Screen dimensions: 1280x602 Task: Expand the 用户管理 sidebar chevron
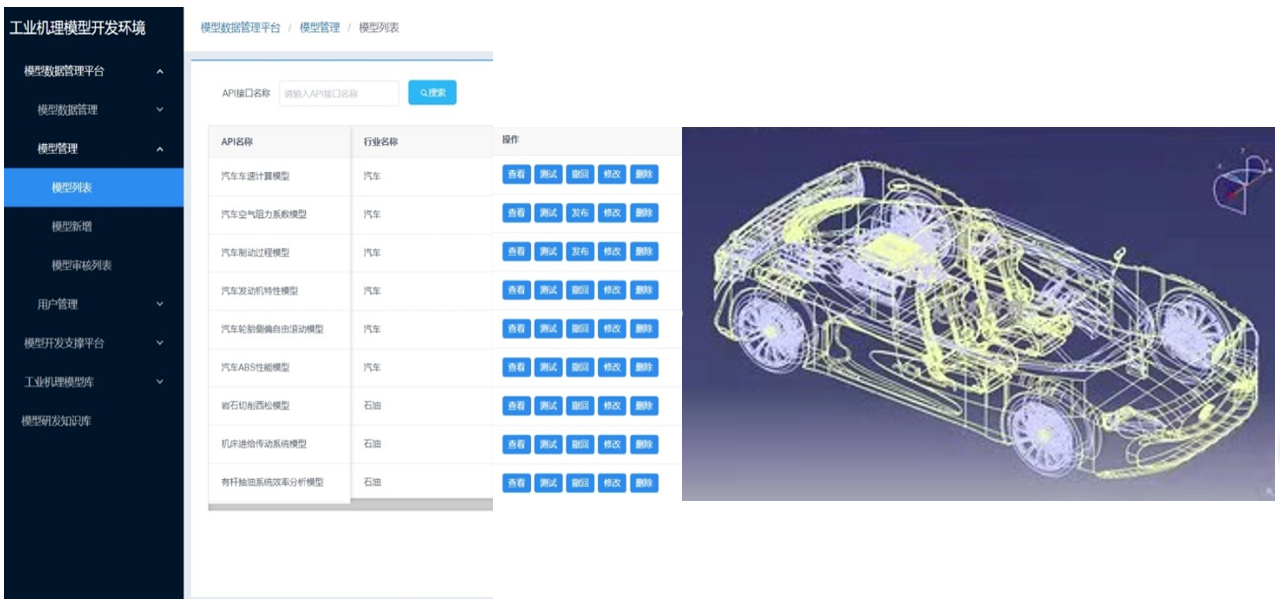(160, 304)
